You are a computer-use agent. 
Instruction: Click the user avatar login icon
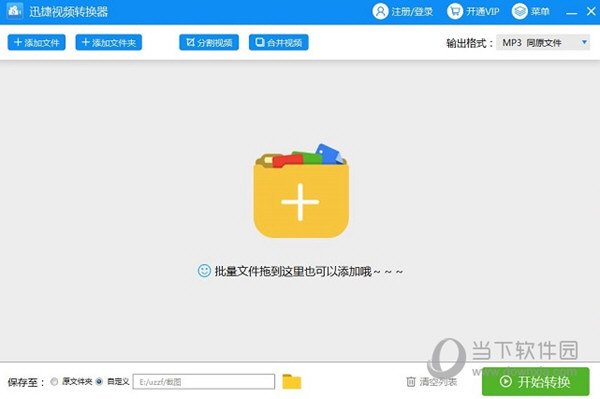pos(380,11)
